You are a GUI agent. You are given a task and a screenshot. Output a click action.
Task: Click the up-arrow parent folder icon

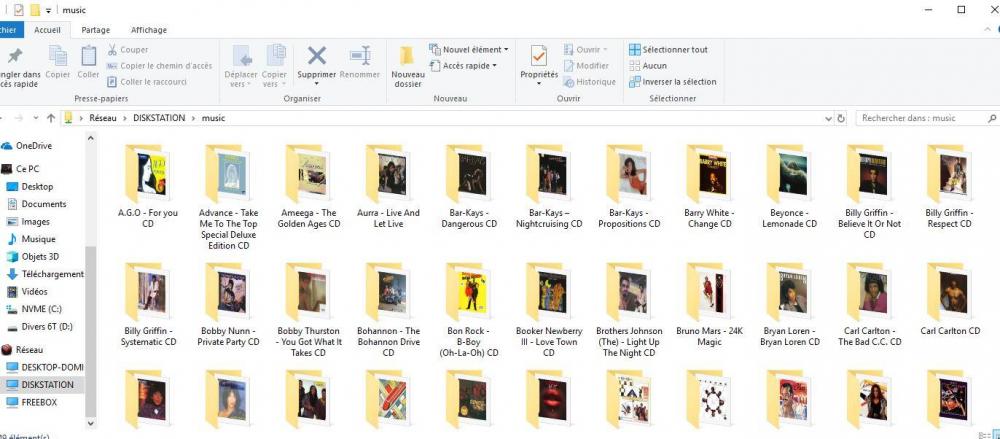click(x=51, y=118)
